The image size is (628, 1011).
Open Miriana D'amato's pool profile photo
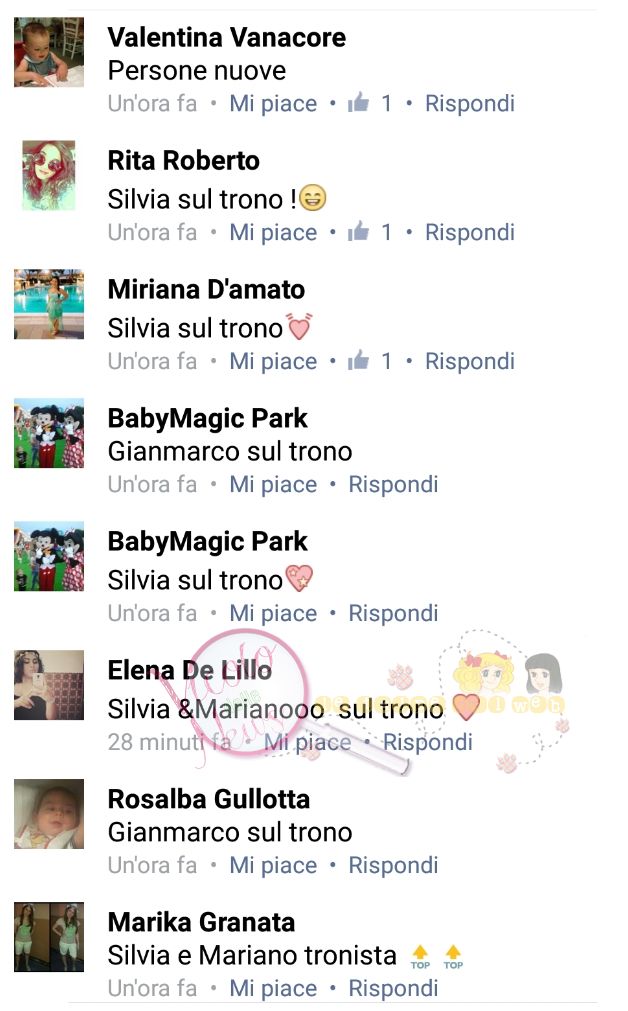(49, 304)
